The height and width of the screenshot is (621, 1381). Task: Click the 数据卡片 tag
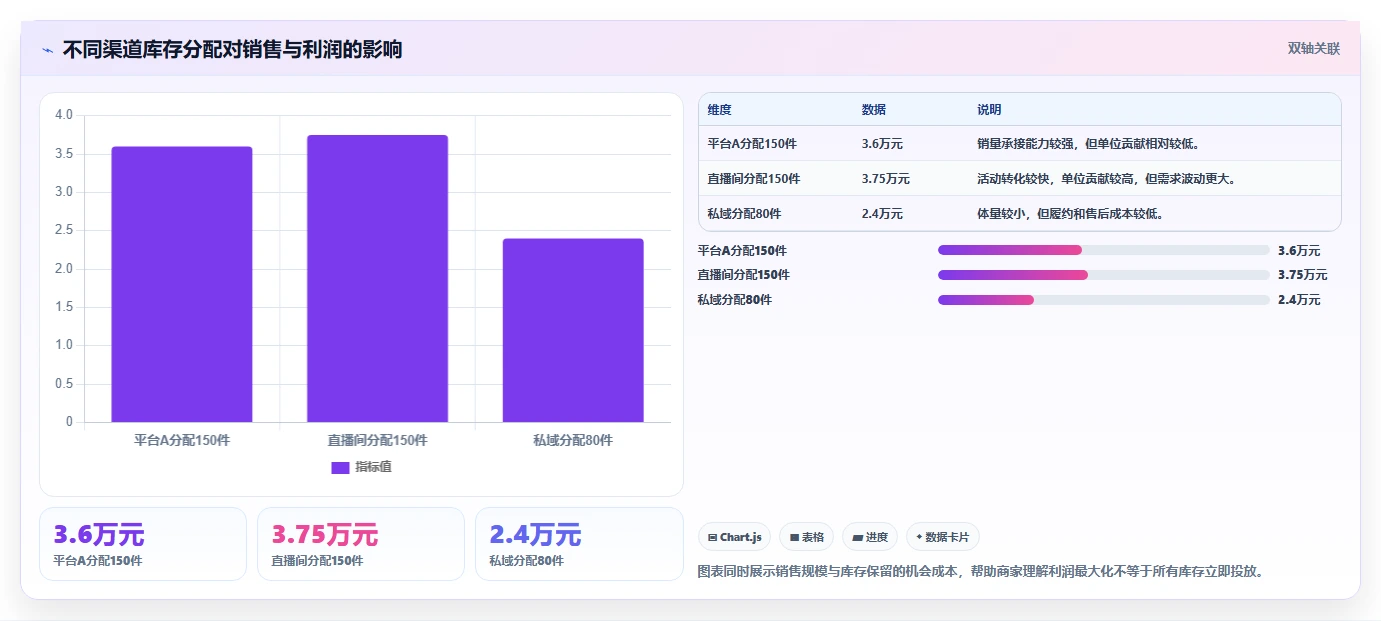point(943,537)
